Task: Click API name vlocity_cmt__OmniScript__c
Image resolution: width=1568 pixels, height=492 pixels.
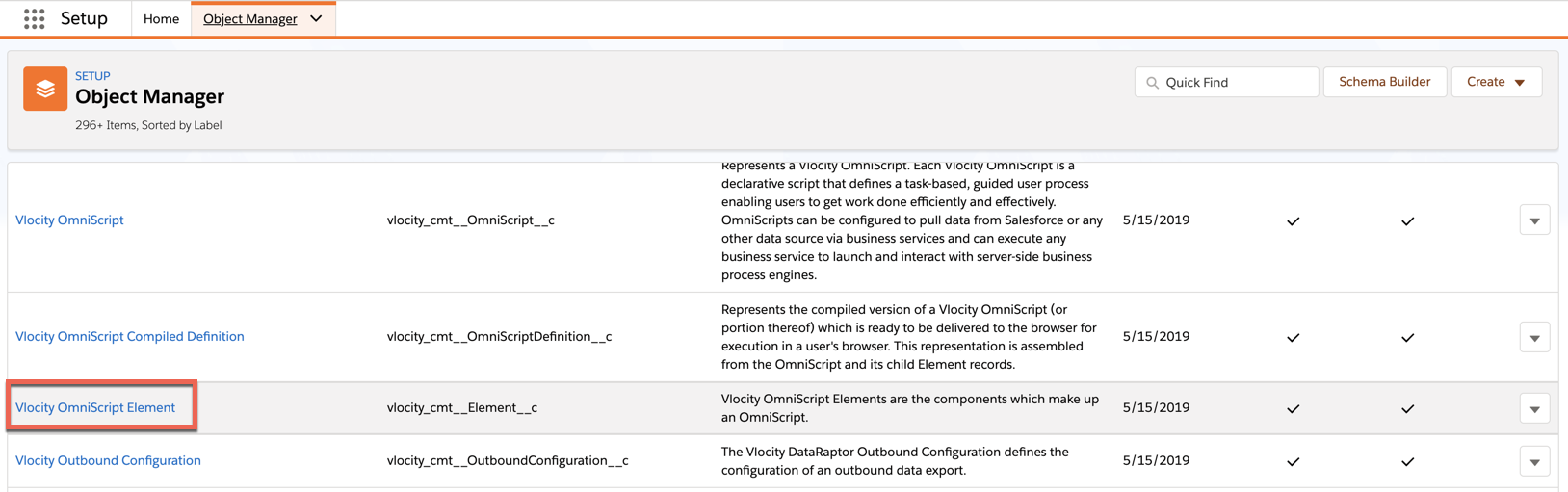Action: pyautogui.click(x=470, y=220)
